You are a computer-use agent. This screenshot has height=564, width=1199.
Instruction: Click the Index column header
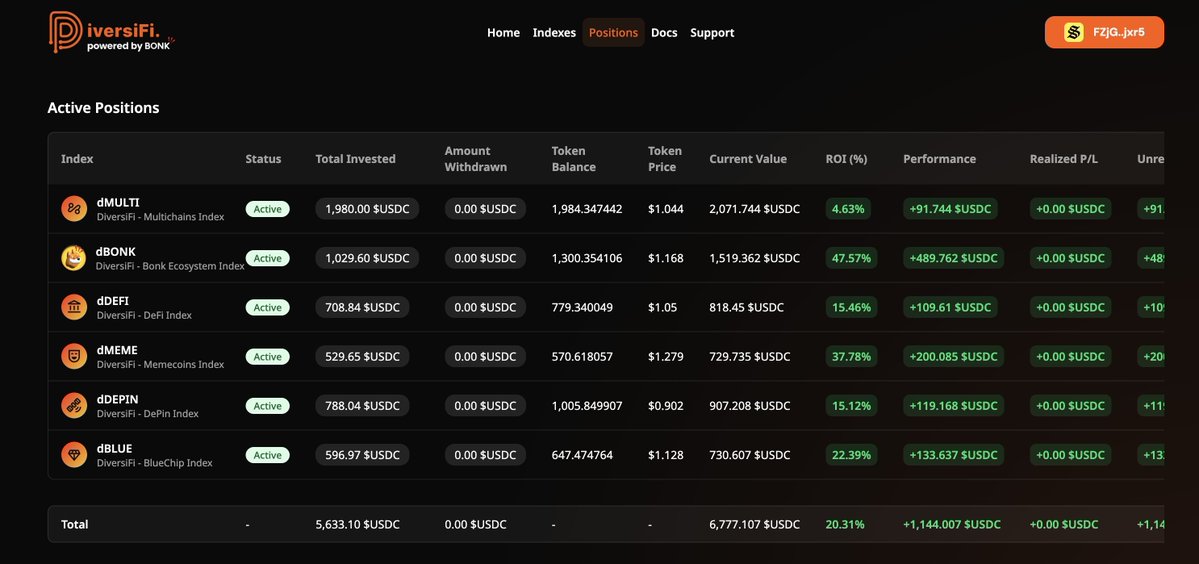point(77,159)
